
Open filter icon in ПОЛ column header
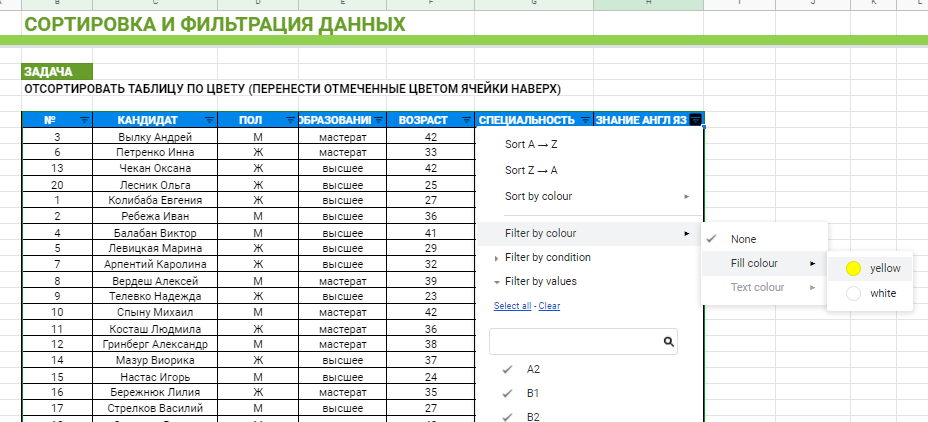coord(289,120)
